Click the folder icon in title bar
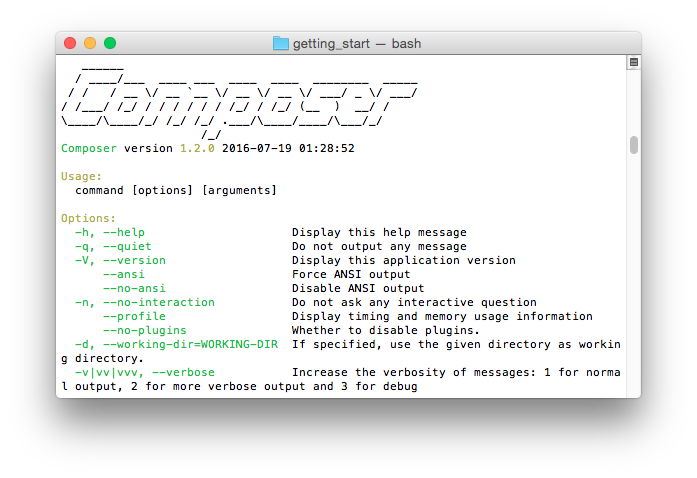The height and width of the screenshot is (478, 697). coord(280,43)
